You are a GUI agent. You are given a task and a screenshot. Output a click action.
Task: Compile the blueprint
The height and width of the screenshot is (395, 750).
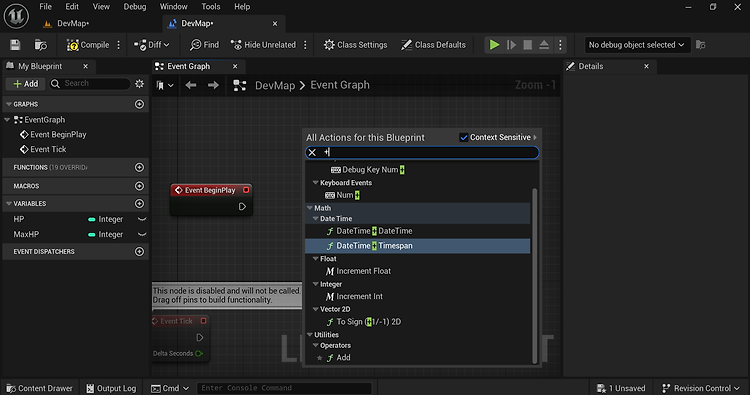click(88, 45)
